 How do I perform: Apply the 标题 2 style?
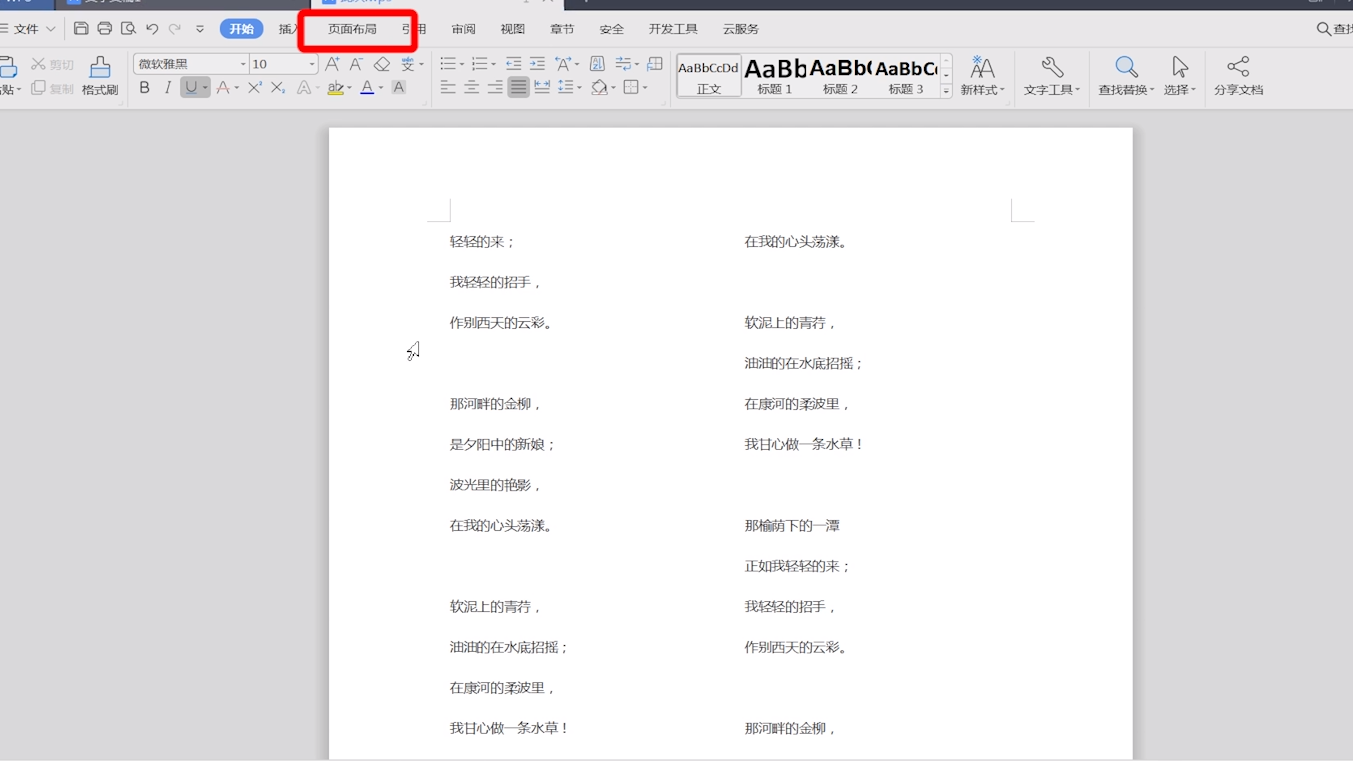pos(840,76)
